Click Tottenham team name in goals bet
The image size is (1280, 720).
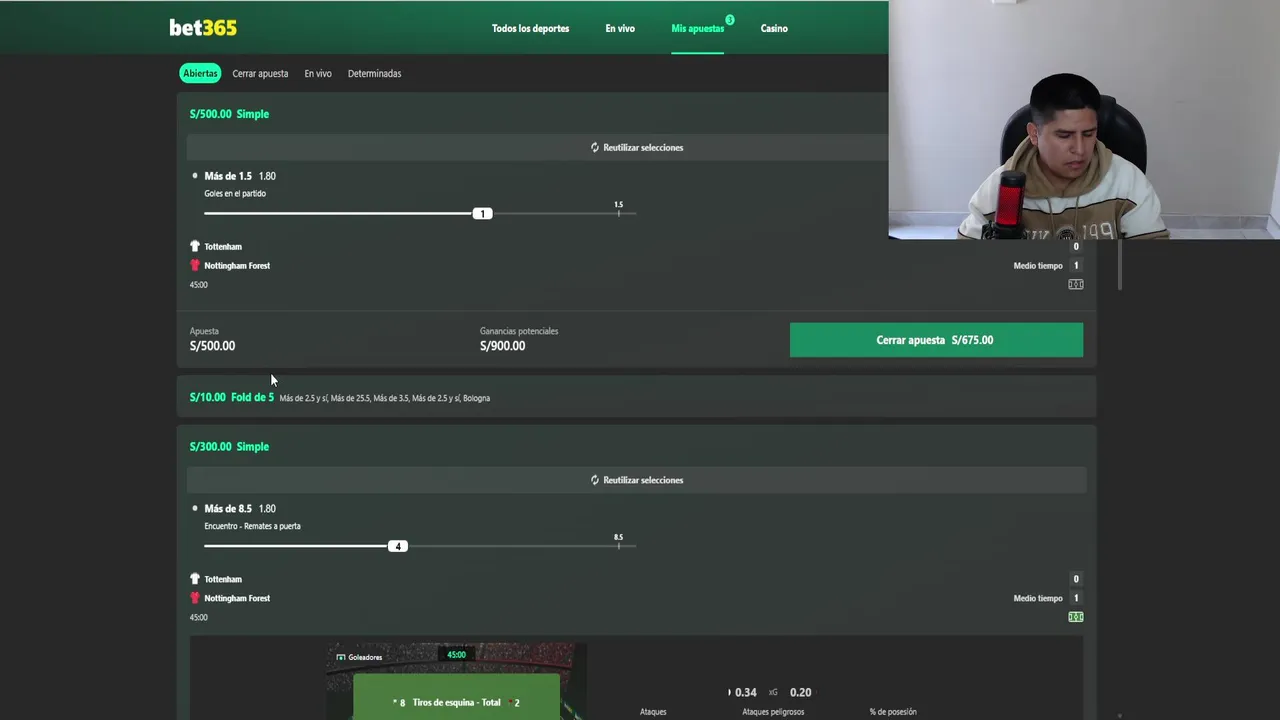[223, 246]
